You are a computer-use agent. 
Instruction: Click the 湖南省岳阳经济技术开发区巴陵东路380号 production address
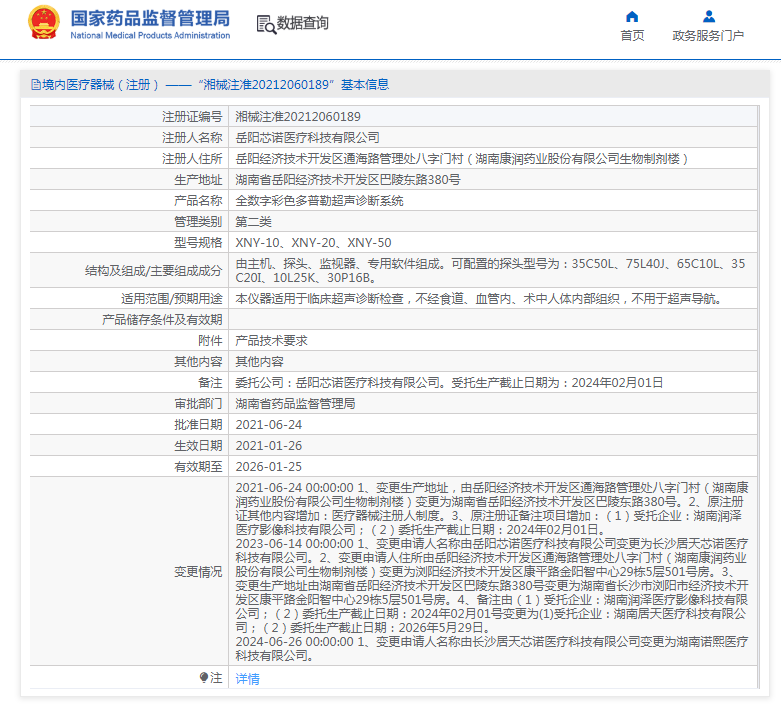coord(348,179)
